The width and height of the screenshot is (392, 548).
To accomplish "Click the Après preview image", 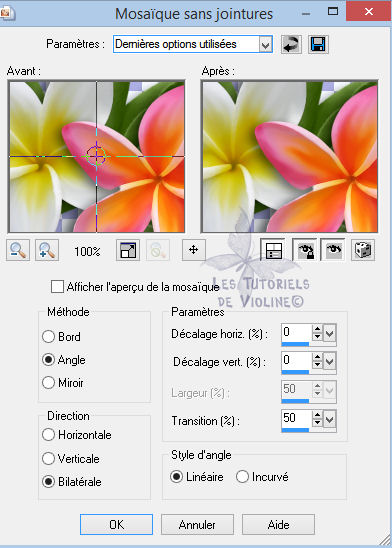I will point(290,157).
